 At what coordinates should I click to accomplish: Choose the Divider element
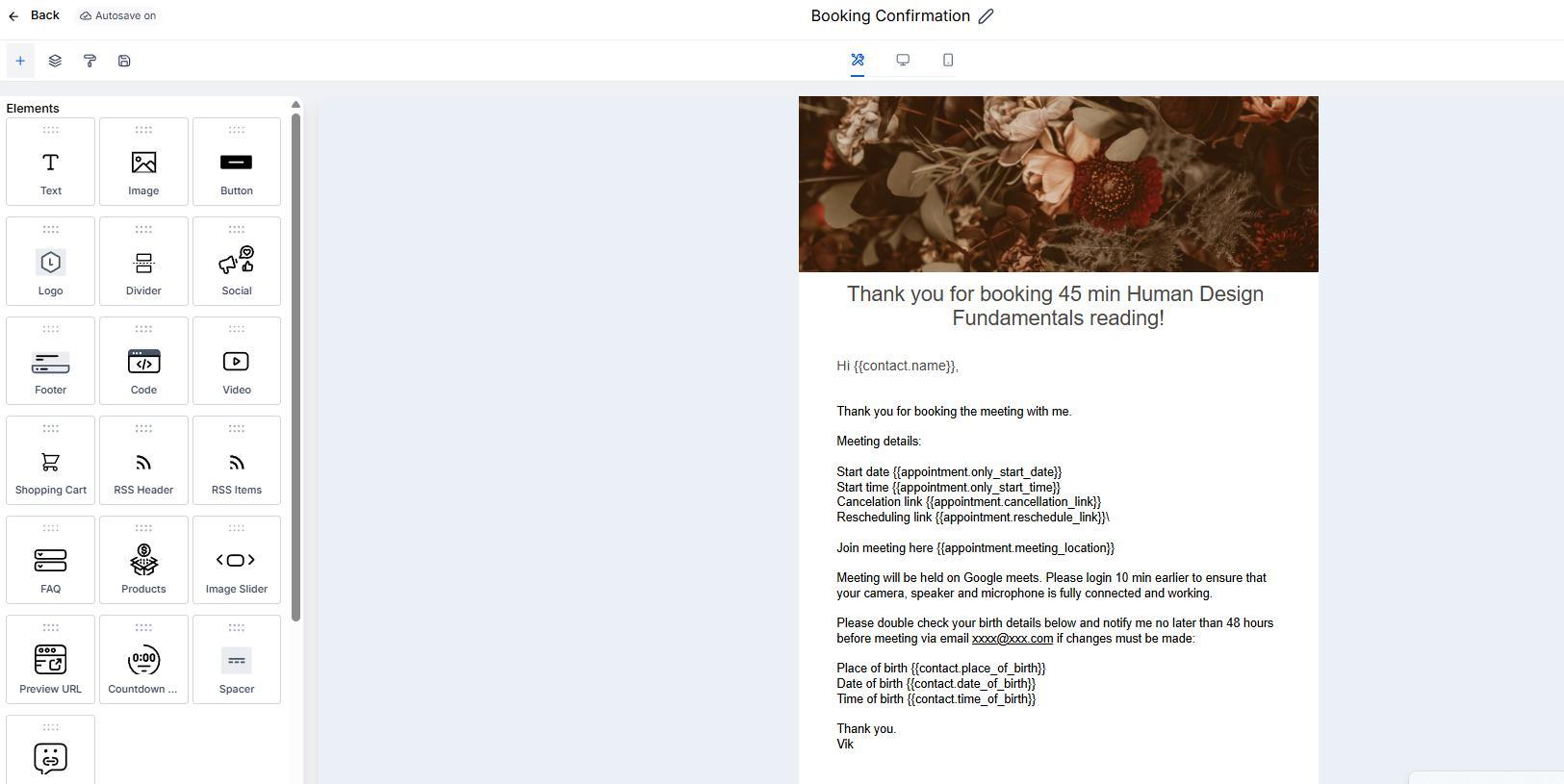143,262
